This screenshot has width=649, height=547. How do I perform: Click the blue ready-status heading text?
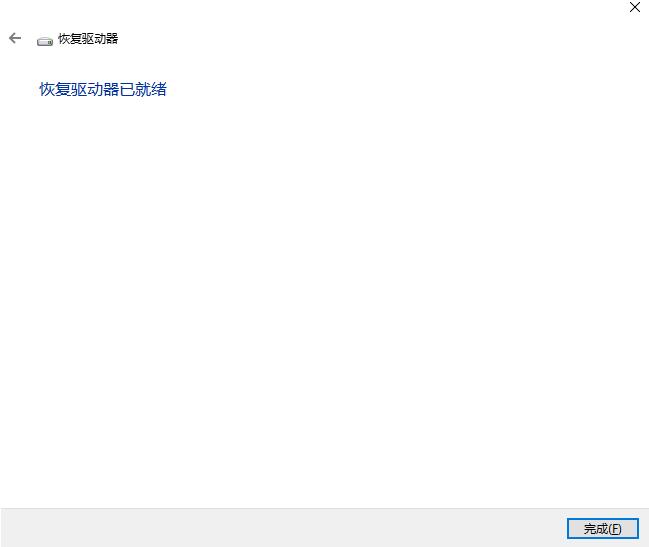103,89
